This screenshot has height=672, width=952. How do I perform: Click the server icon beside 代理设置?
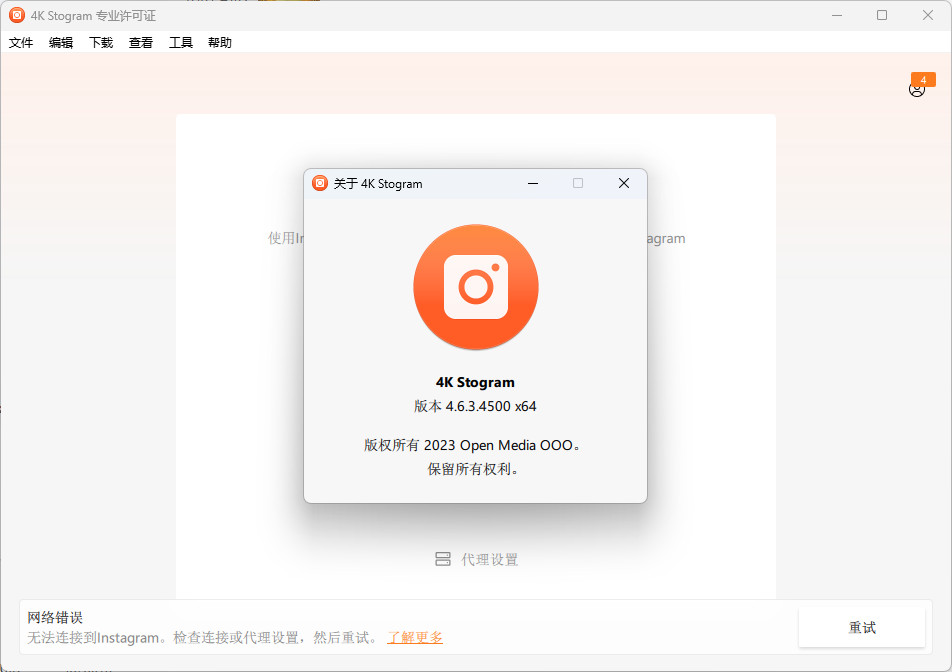443,559
